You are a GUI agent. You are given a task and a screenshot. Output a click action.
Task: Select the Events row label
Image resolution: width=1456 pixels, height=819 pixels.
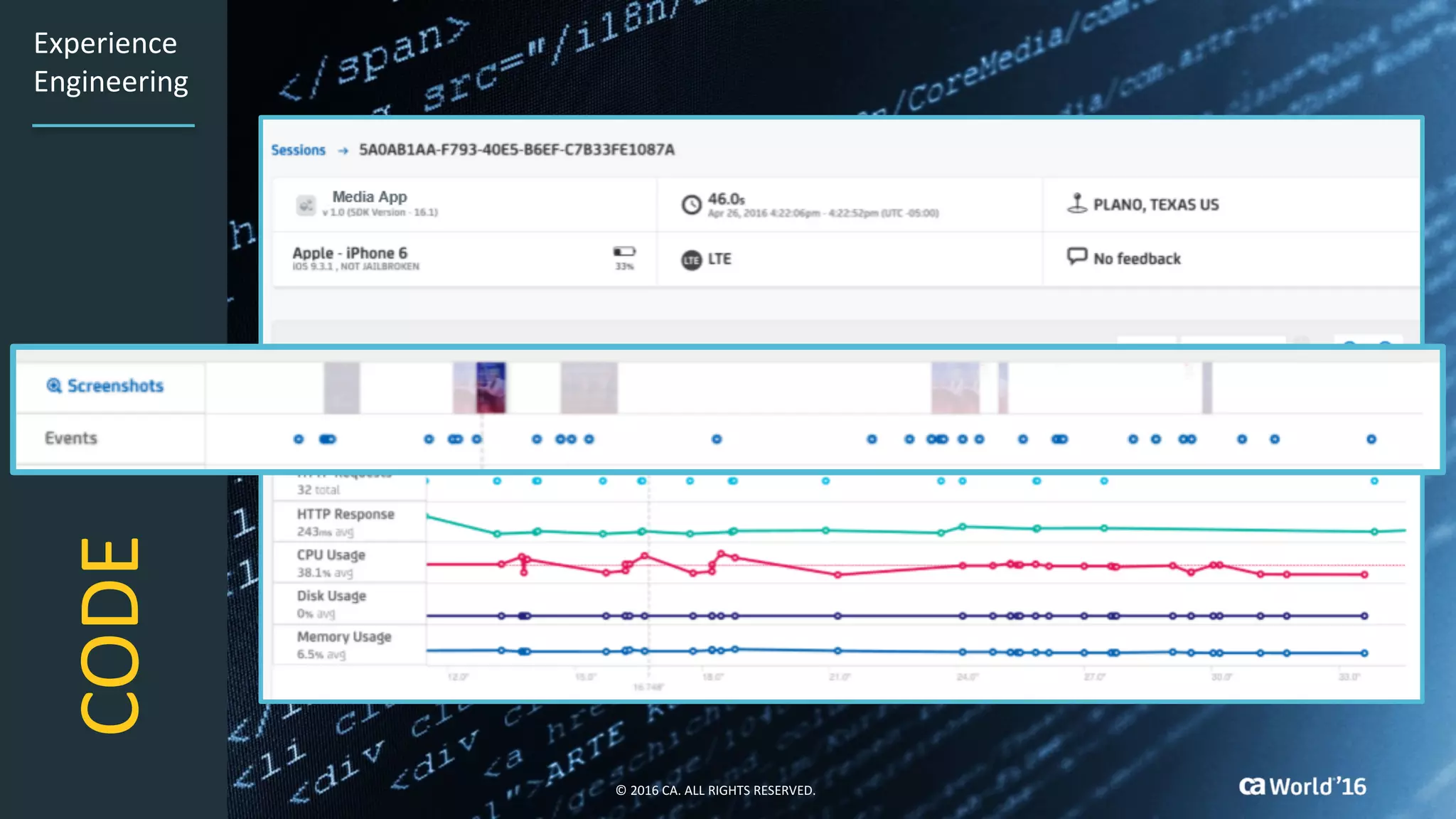(x=71, y=438)
